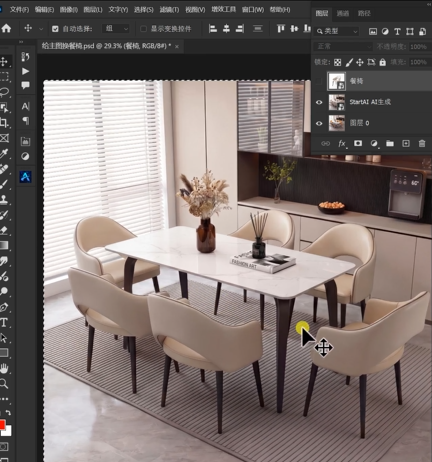Screen dimensions: 432x462
Task: Click the red foreground color swatch
Action: tap(2, 425)
